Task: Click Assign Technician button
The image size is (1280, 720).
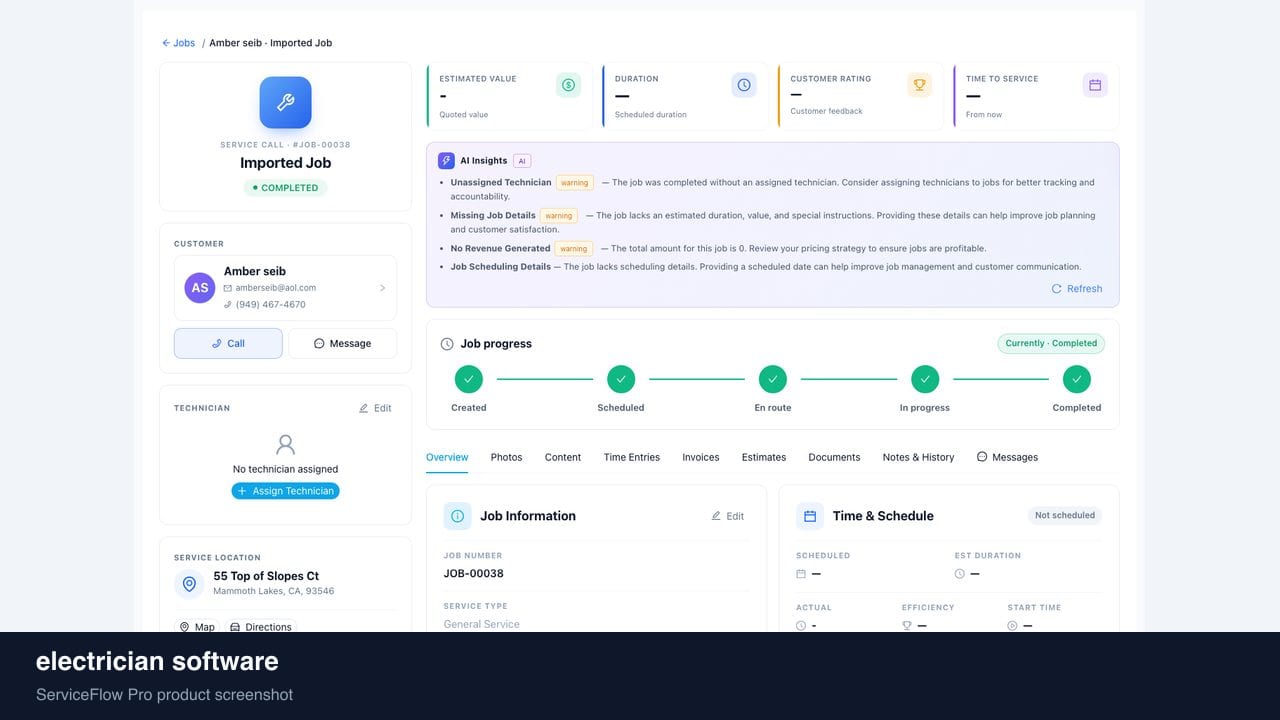Action: 285,491
